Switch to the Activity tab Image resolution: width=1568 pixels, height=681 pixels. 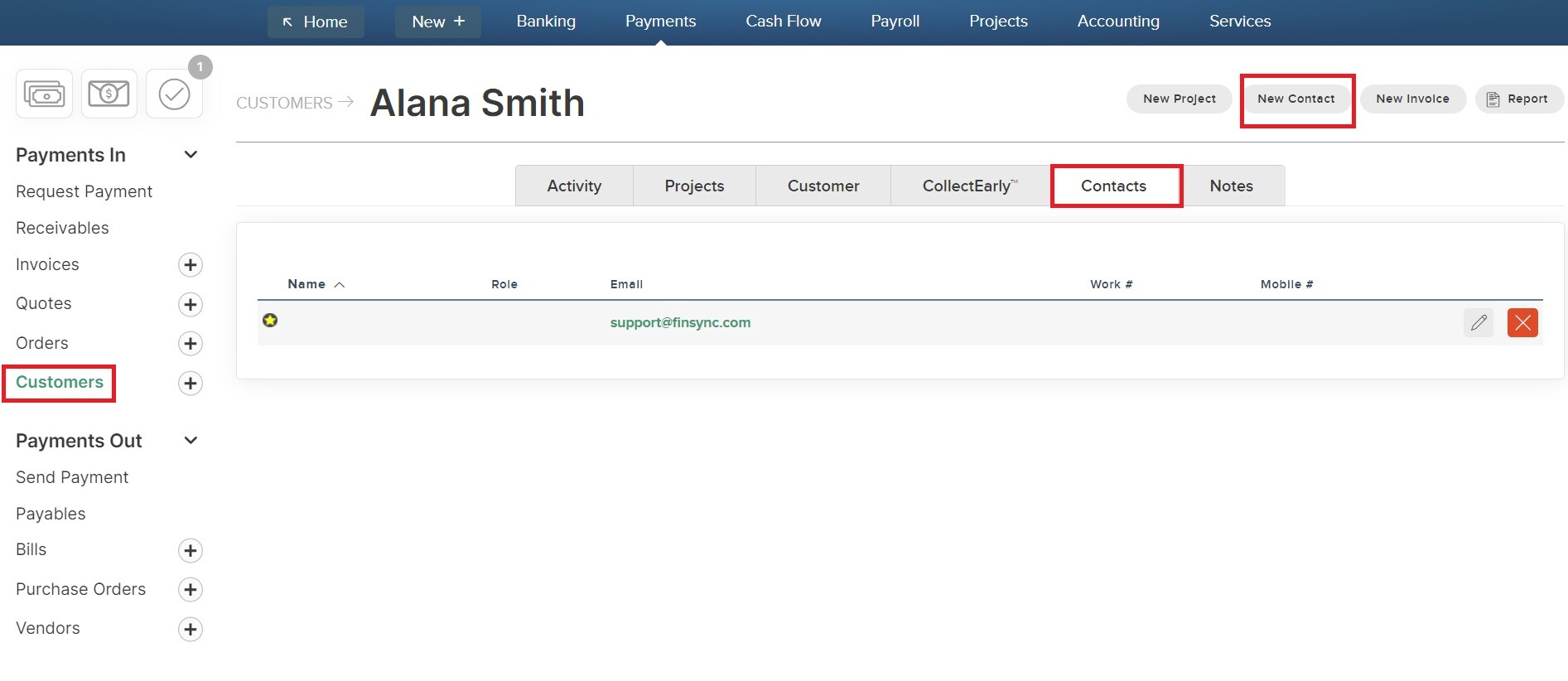(x=574, y=186)
